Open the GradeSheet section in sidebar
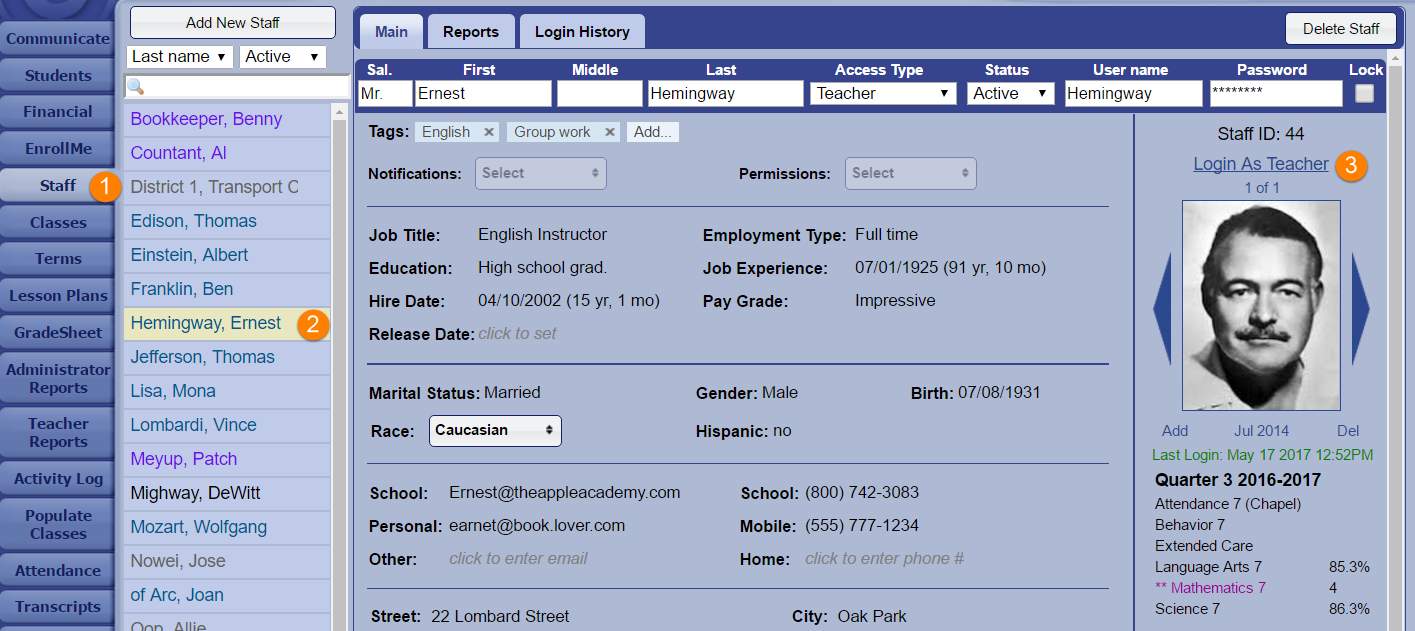Screen dimensions: 1415x631 click(58, 333)
